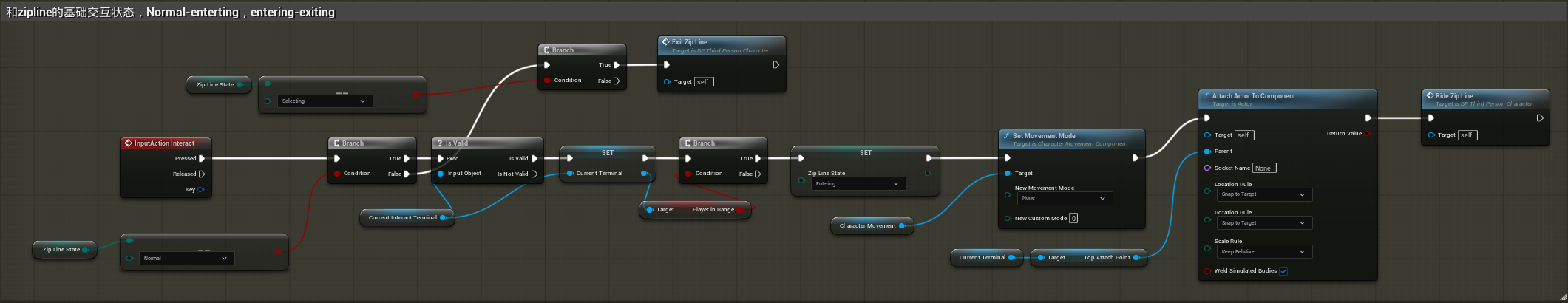Click the question mark icon of Is Valid node
The height and width of the screenshot is (303, 1568).
click(x=440, y=143)
